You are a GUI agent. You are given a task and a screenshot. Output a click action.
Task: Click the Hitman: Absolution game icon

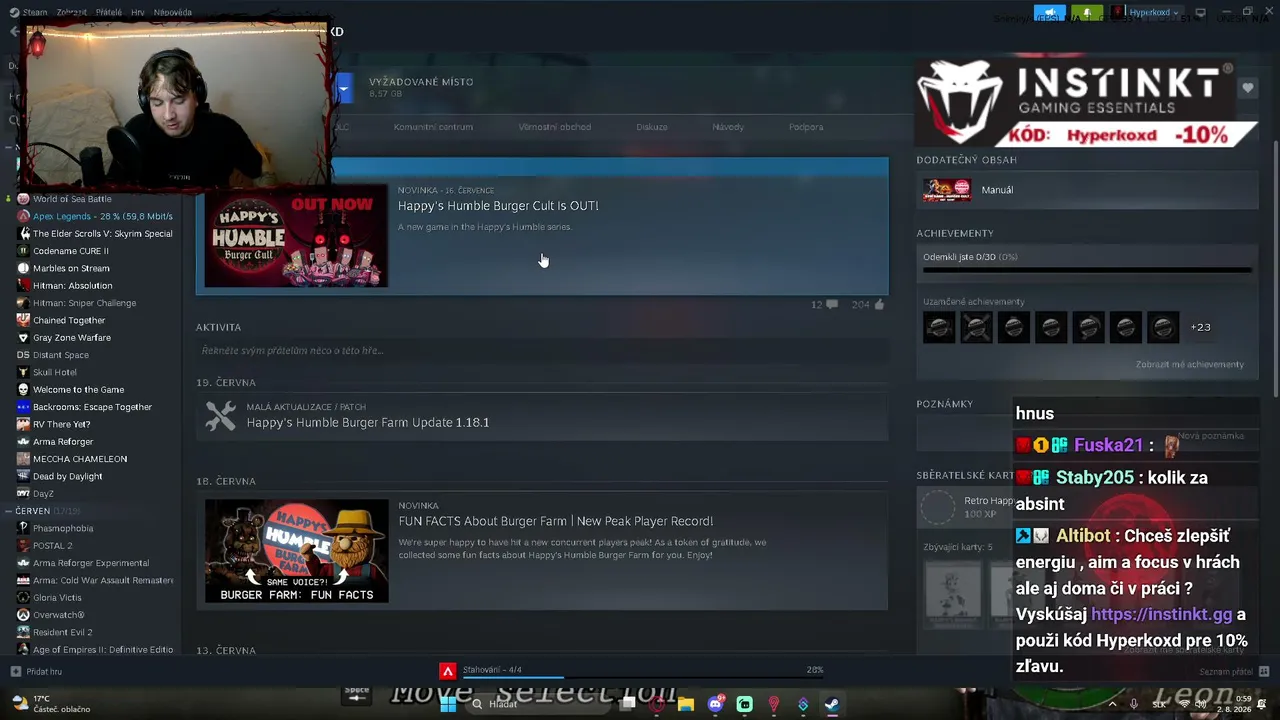tap(23, 286)
